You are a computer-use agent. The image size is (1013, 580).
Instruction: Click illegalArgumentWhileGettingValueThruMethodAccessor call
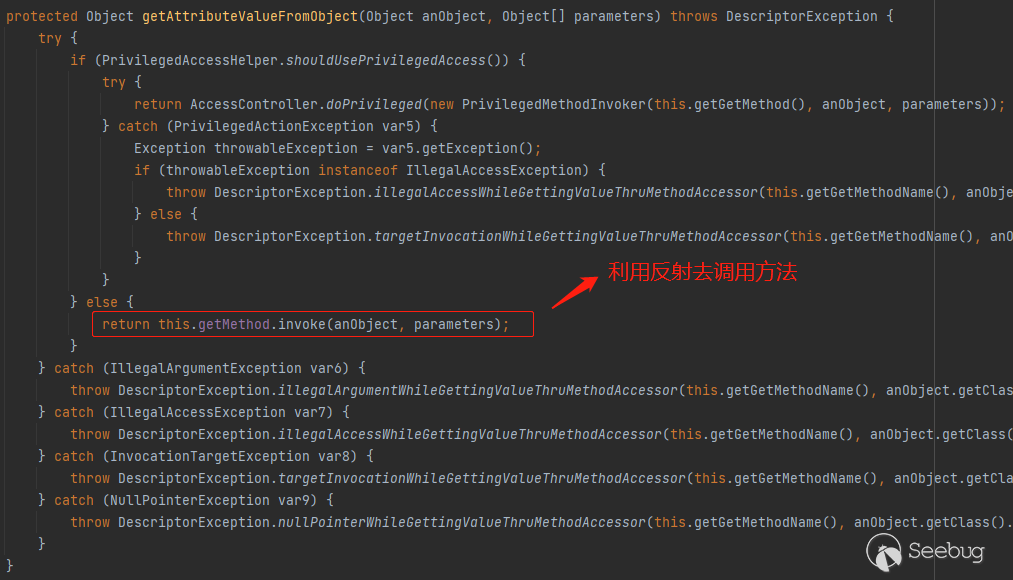[478, 390]
